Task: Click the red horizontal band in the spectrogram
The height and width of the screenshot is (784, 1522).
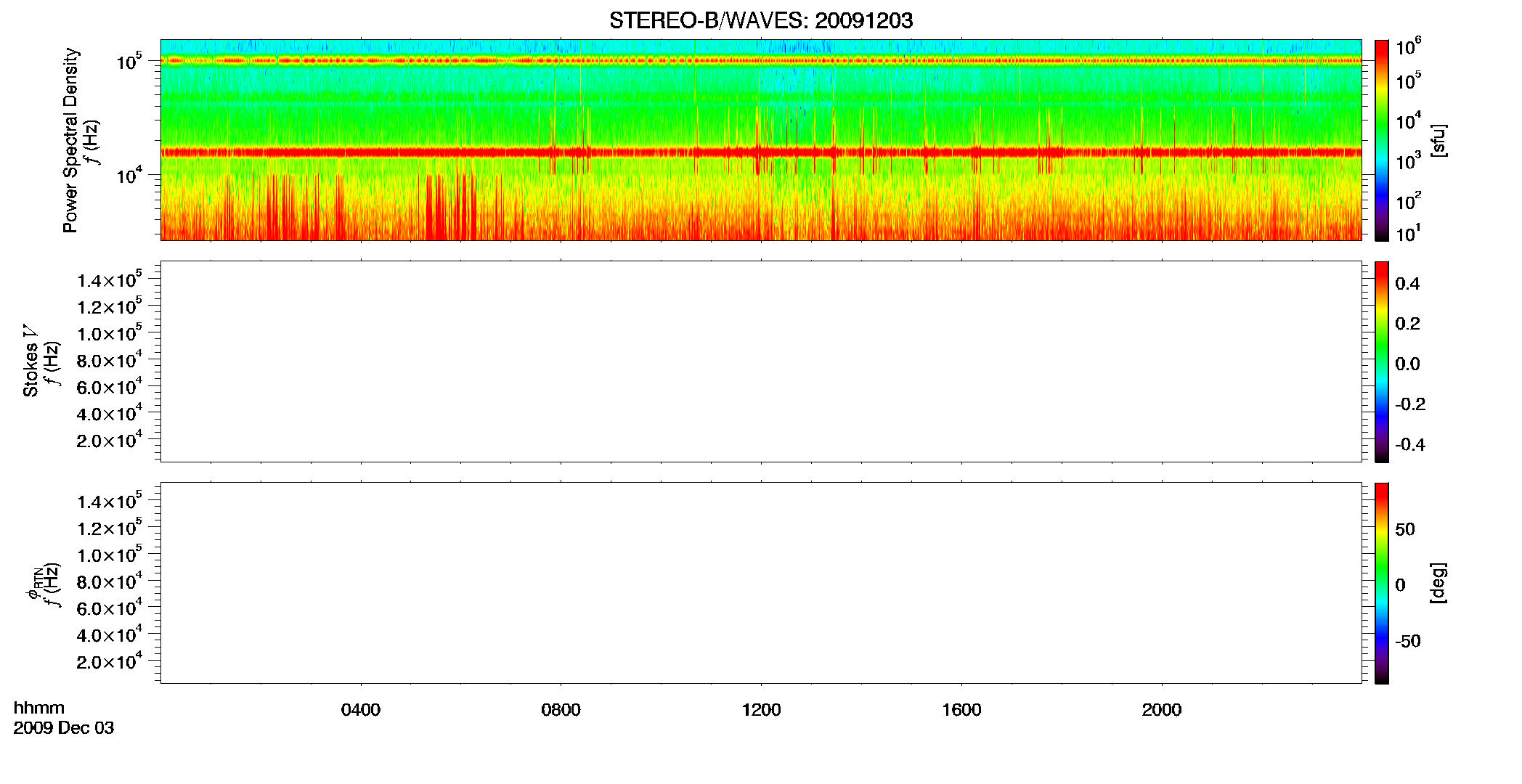Action: point(761,152)
